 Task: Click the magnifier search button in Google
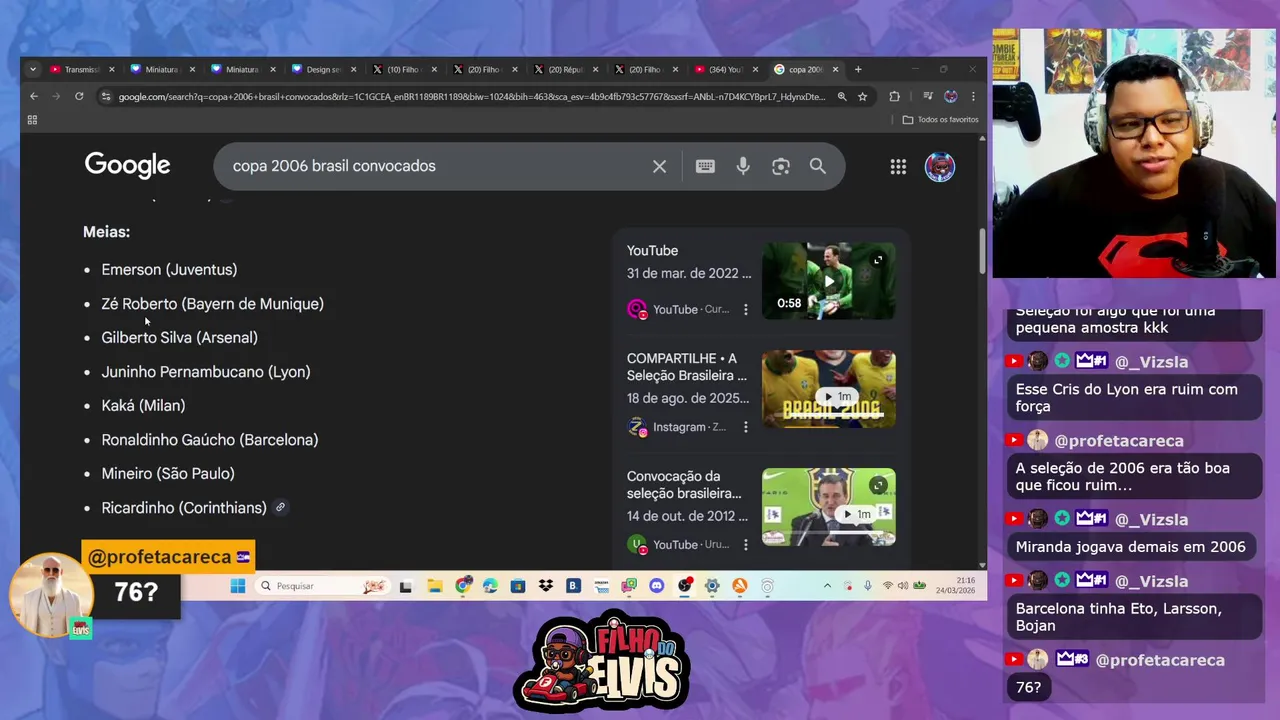point(818,166)
